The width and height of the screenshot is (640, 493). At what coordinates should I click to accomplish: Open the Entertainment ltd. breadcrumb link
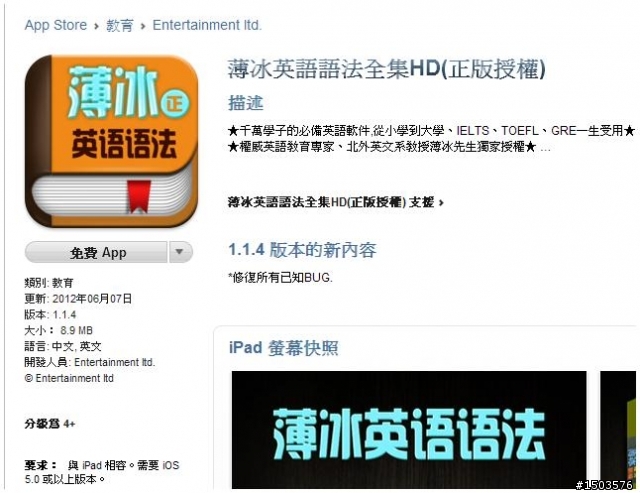point(207,25)
